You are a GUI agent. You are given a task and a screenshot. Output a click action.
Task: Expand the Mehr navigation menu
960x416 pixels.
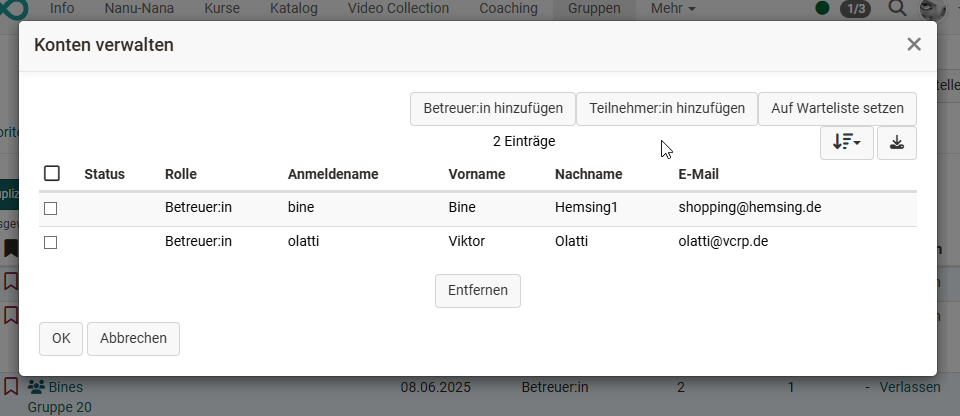pyautogui.click(x=672, y=9)
